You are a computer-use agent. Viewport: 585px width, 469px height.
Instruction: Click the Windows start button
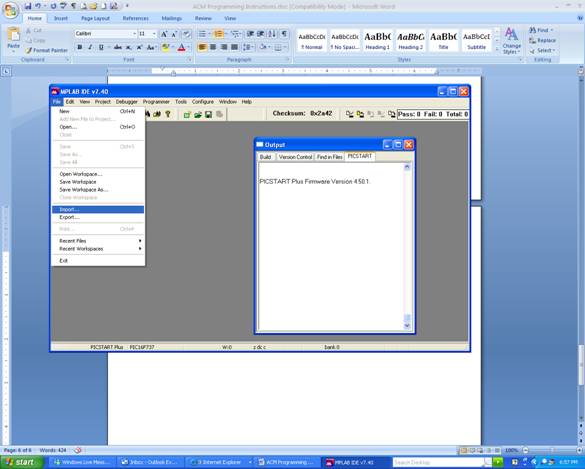[21, 462]
